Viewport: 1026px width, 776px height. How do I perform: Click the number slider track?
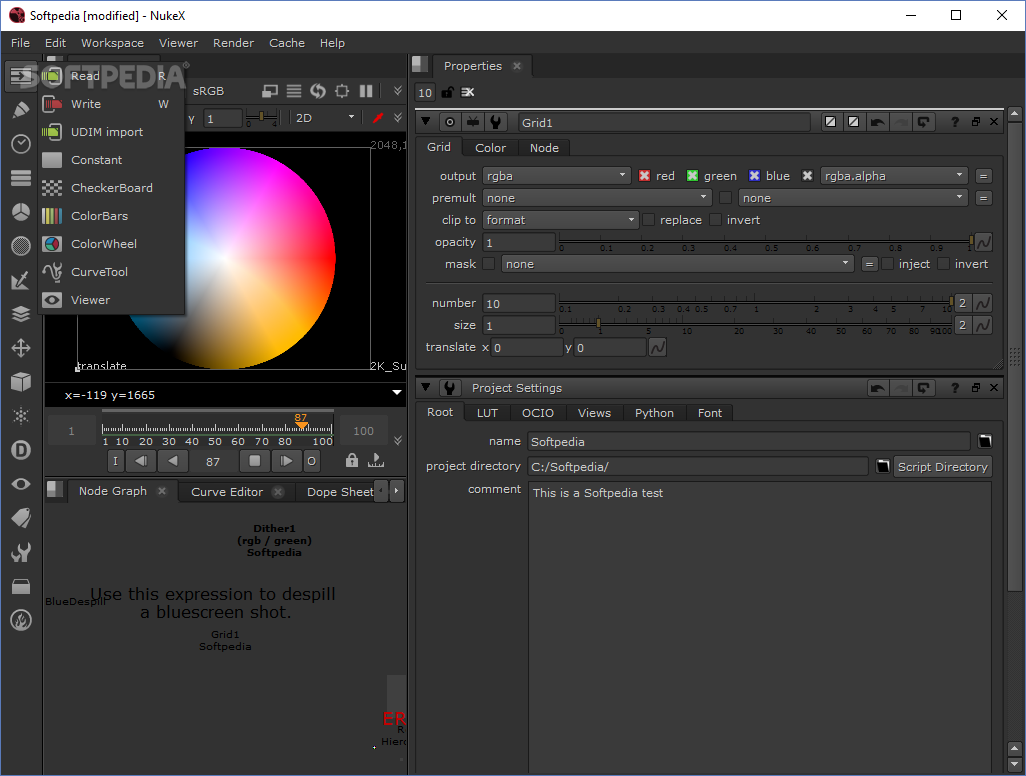click(x=756, y=303)
